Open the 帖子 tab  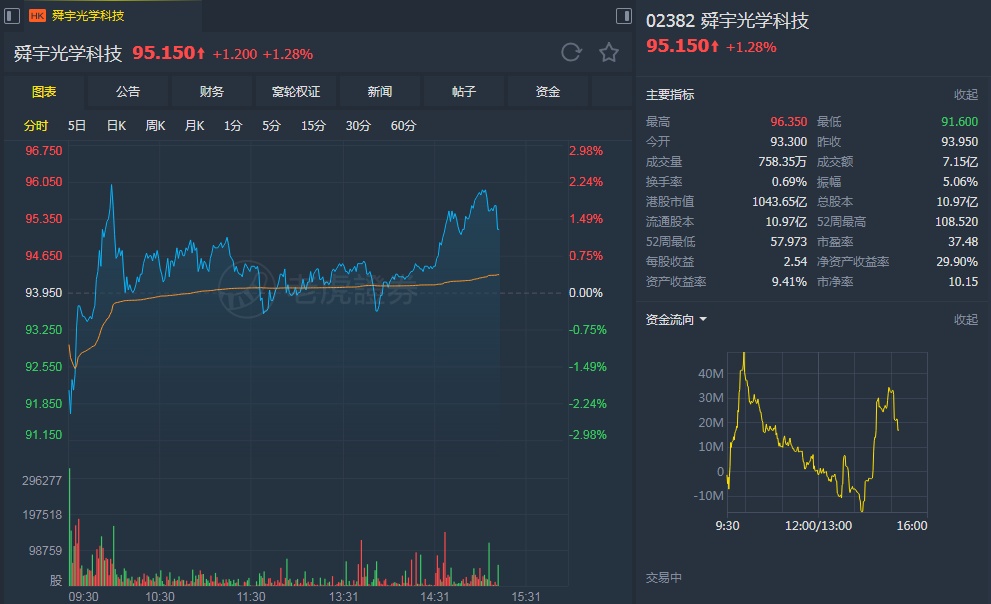pos(464,92)
